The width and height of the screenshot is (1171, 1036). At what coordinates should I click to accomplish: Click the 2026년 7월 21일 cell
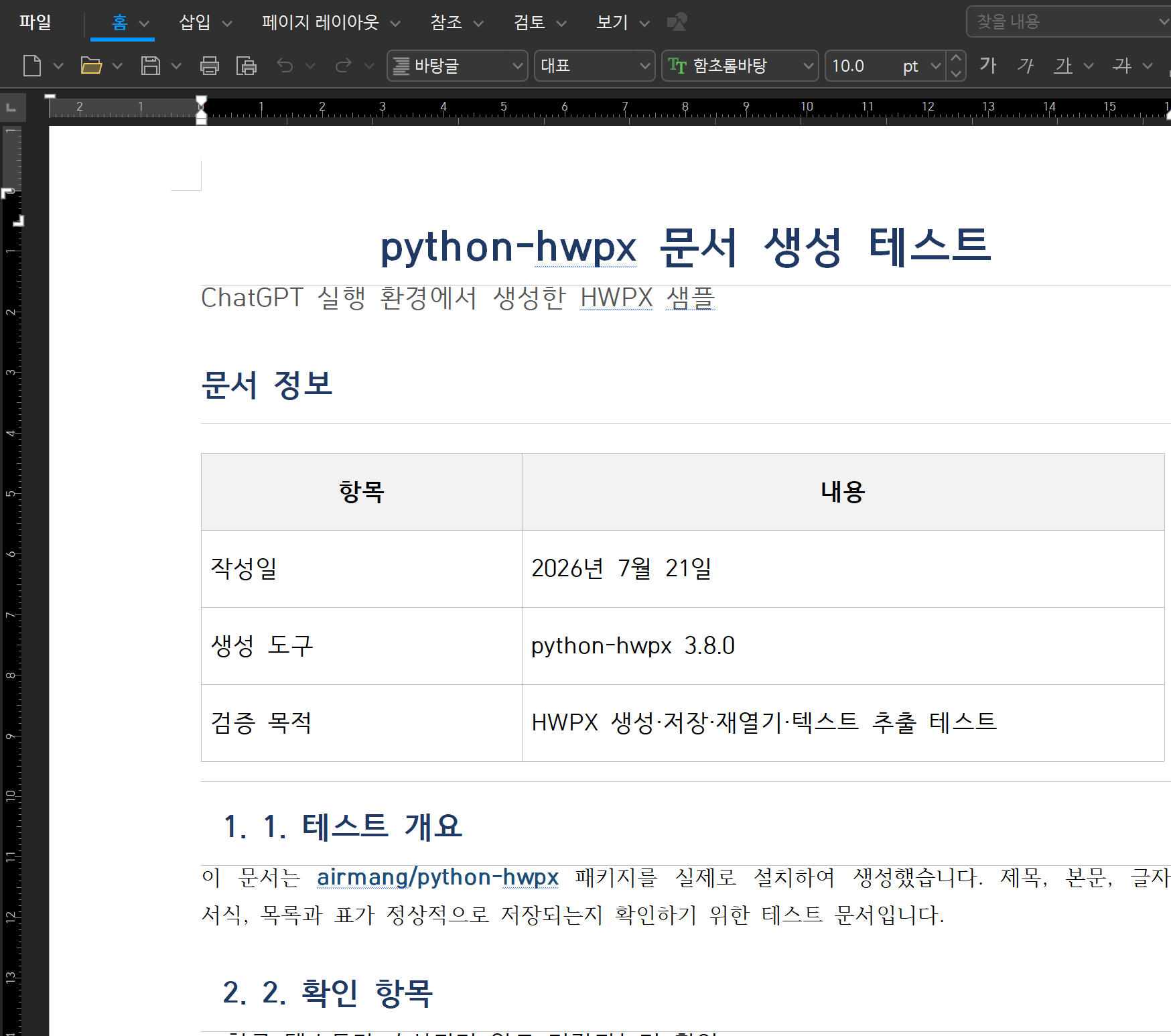[x=843, y=569]
